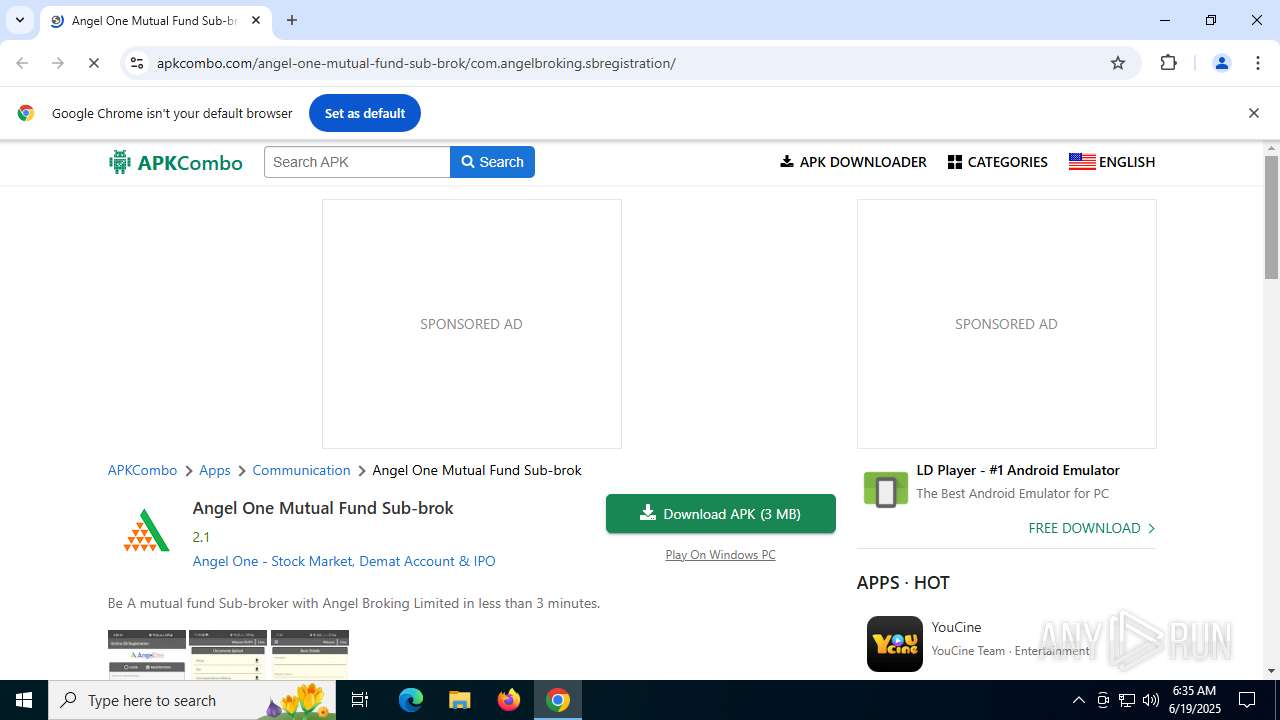Click the Angel One app logo icon
The height and width of the screenshot is (720, 1280).
(146, 531)
